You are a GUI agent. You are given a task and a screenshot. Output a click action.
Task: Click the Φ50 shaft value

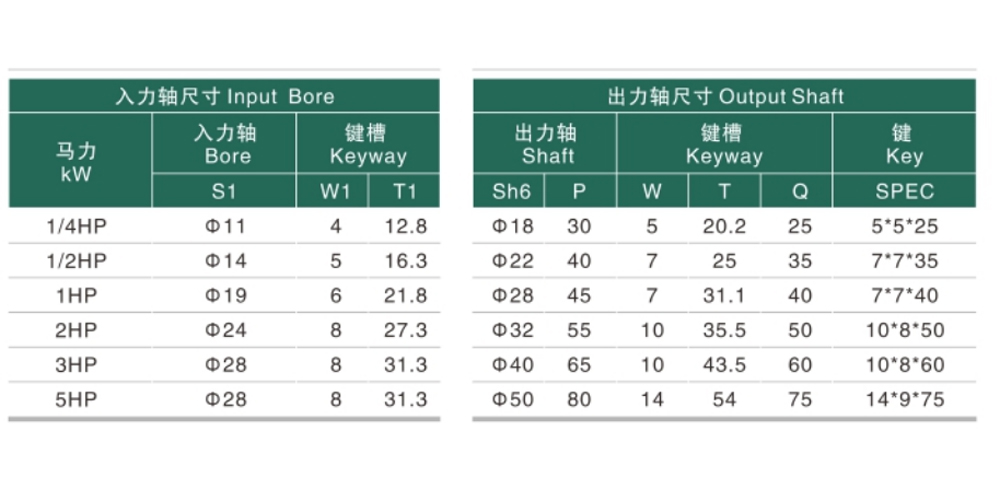(x=512, y=399)
